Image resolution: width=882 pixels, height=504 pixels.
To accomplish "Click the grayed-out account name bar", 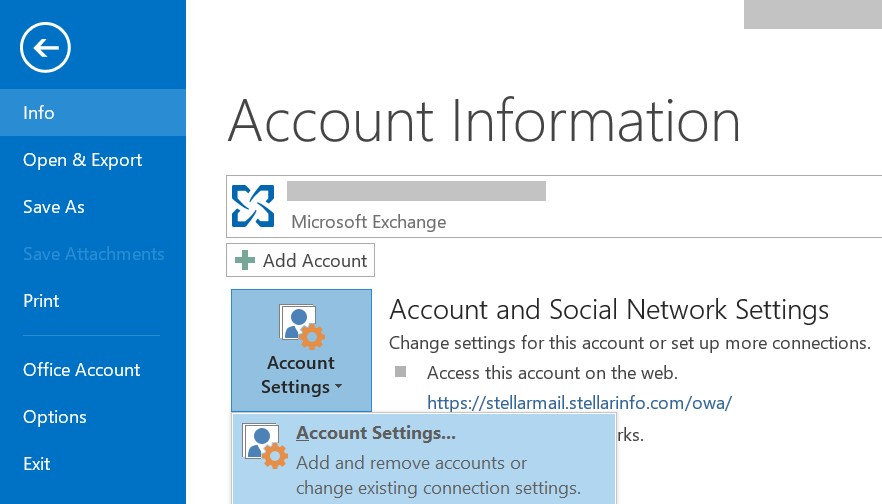I will click(x=416, y=191).
